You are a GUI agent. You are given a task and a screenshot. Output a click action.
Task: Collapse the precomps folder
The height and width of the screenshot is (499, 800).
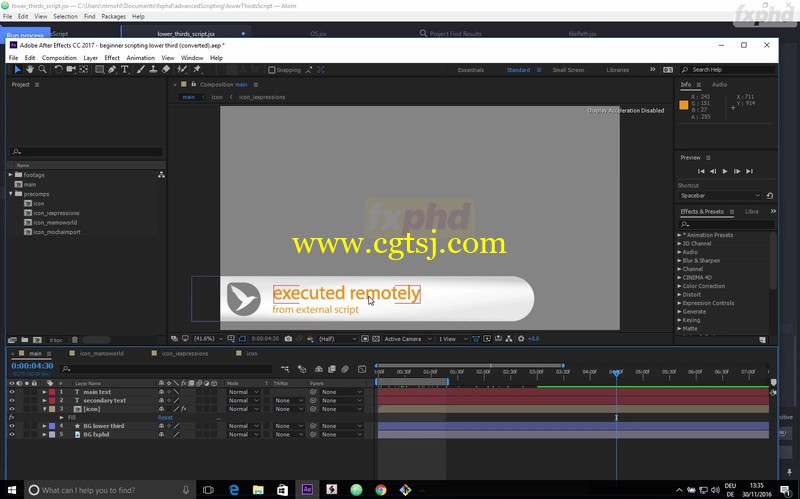tap(11, 194)
